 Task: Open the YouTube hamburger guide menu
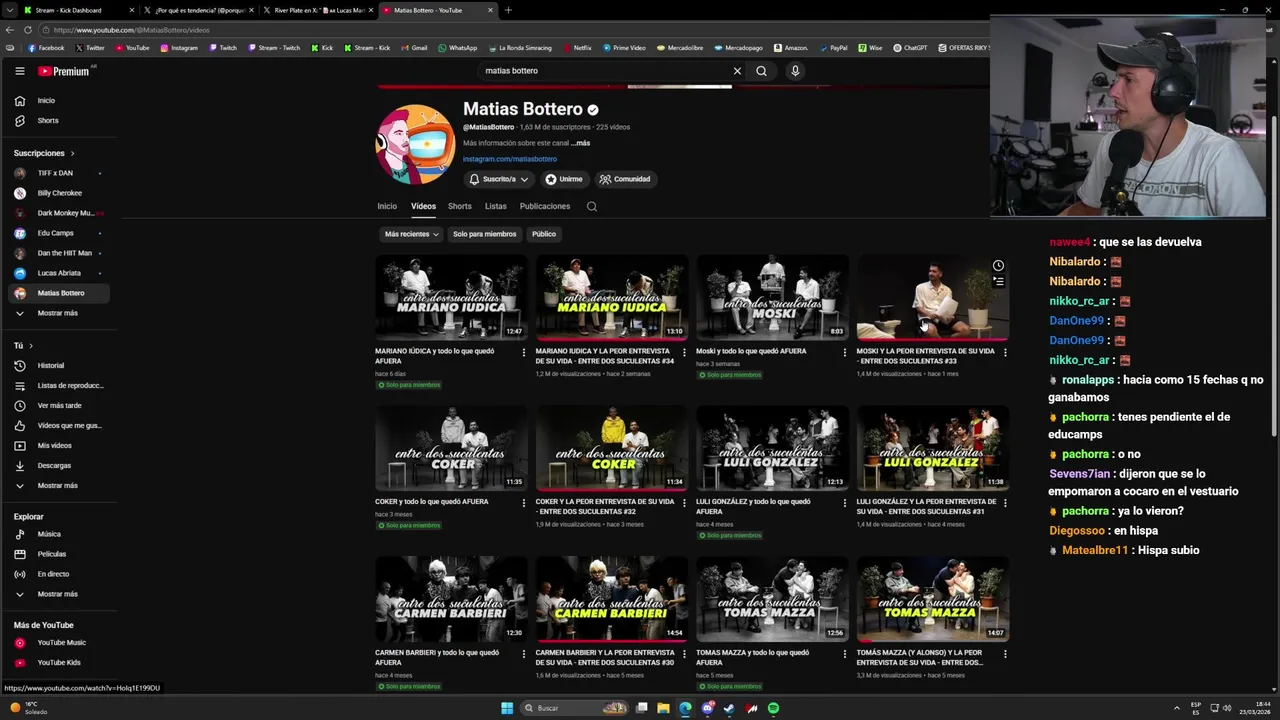pyautogui.click(x=19, y=71)
